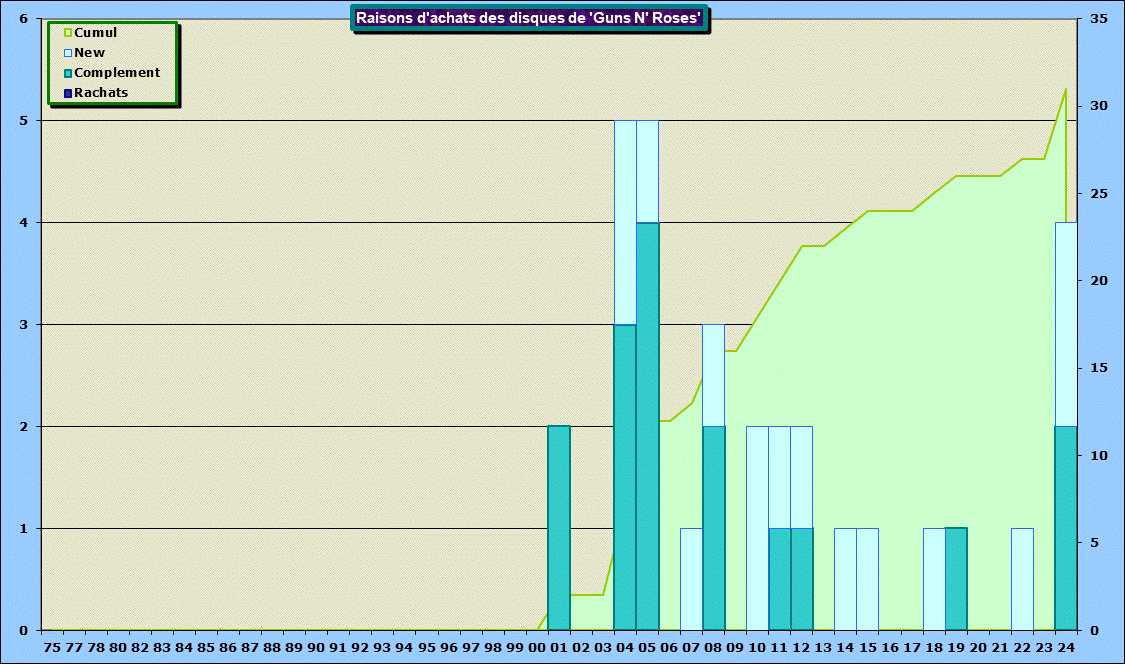Select the New bar for year 10
The image size is (1125, 664).
click(757, 528)
